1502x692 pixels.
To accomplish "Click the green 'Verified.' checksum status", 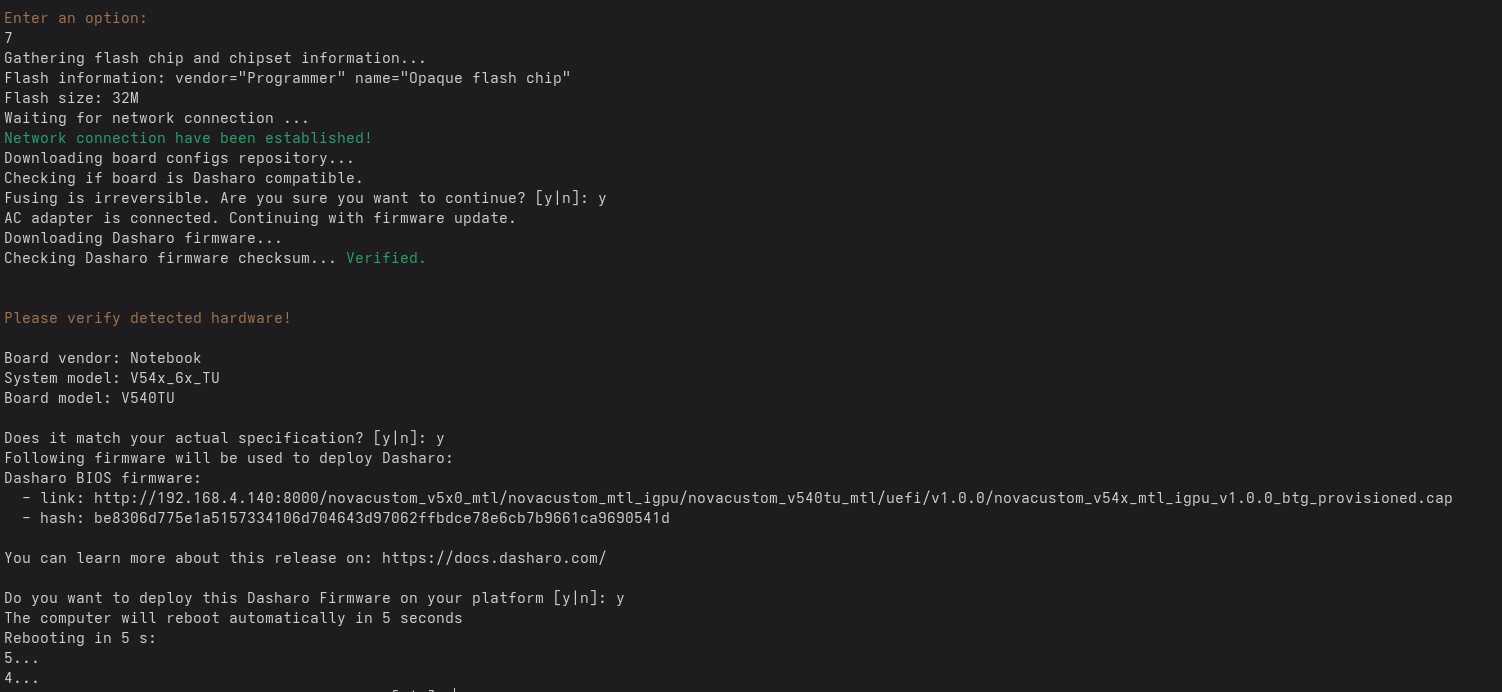I will pos(386,258).
